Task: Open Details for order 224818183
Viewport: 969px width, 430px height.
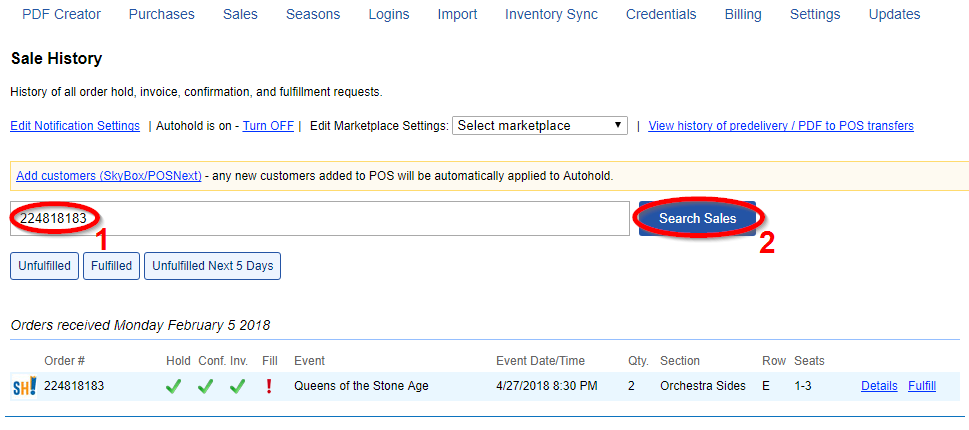Action: coord(879,386)
